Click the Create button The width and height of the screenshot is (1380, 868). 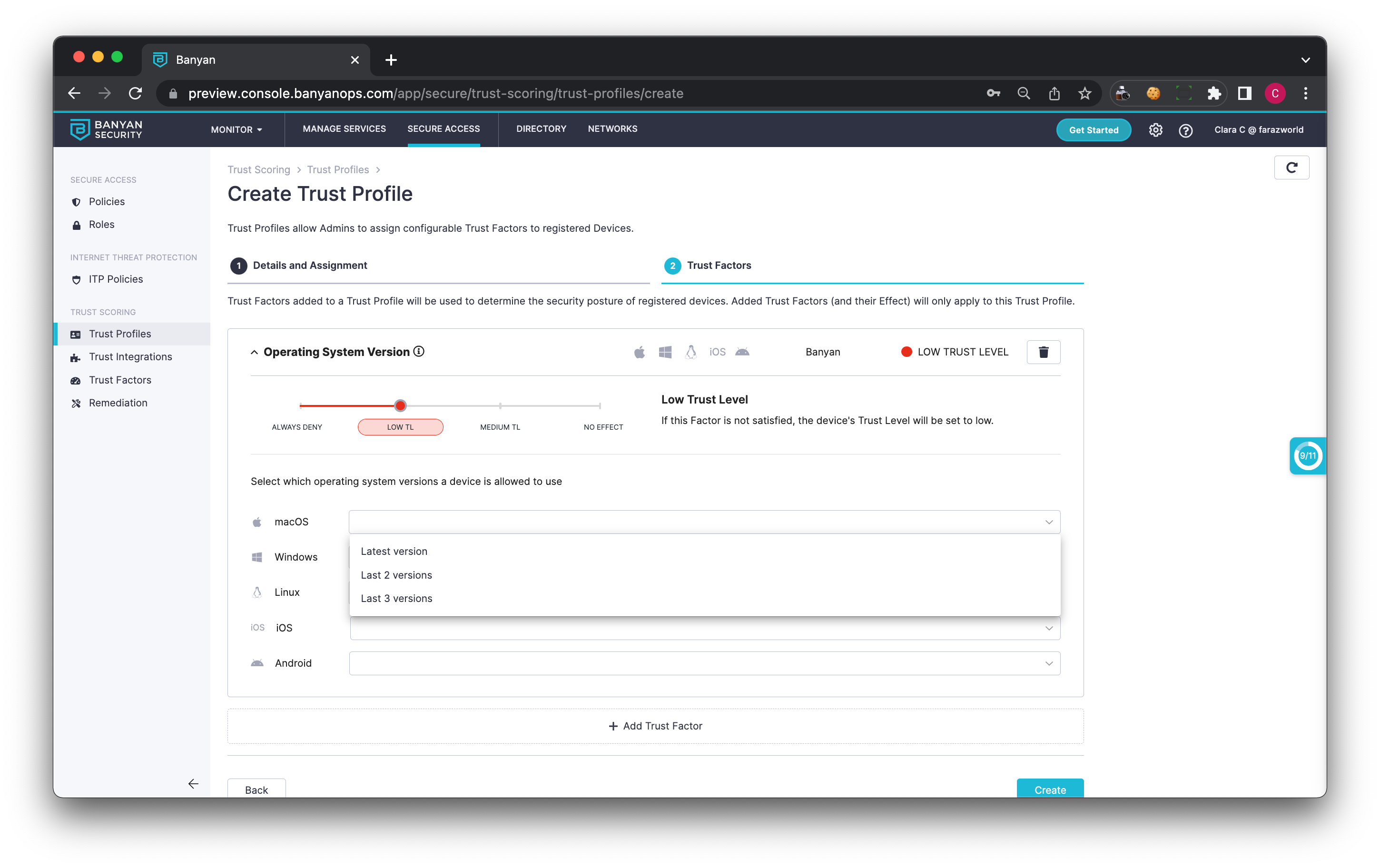(1049, 789)
